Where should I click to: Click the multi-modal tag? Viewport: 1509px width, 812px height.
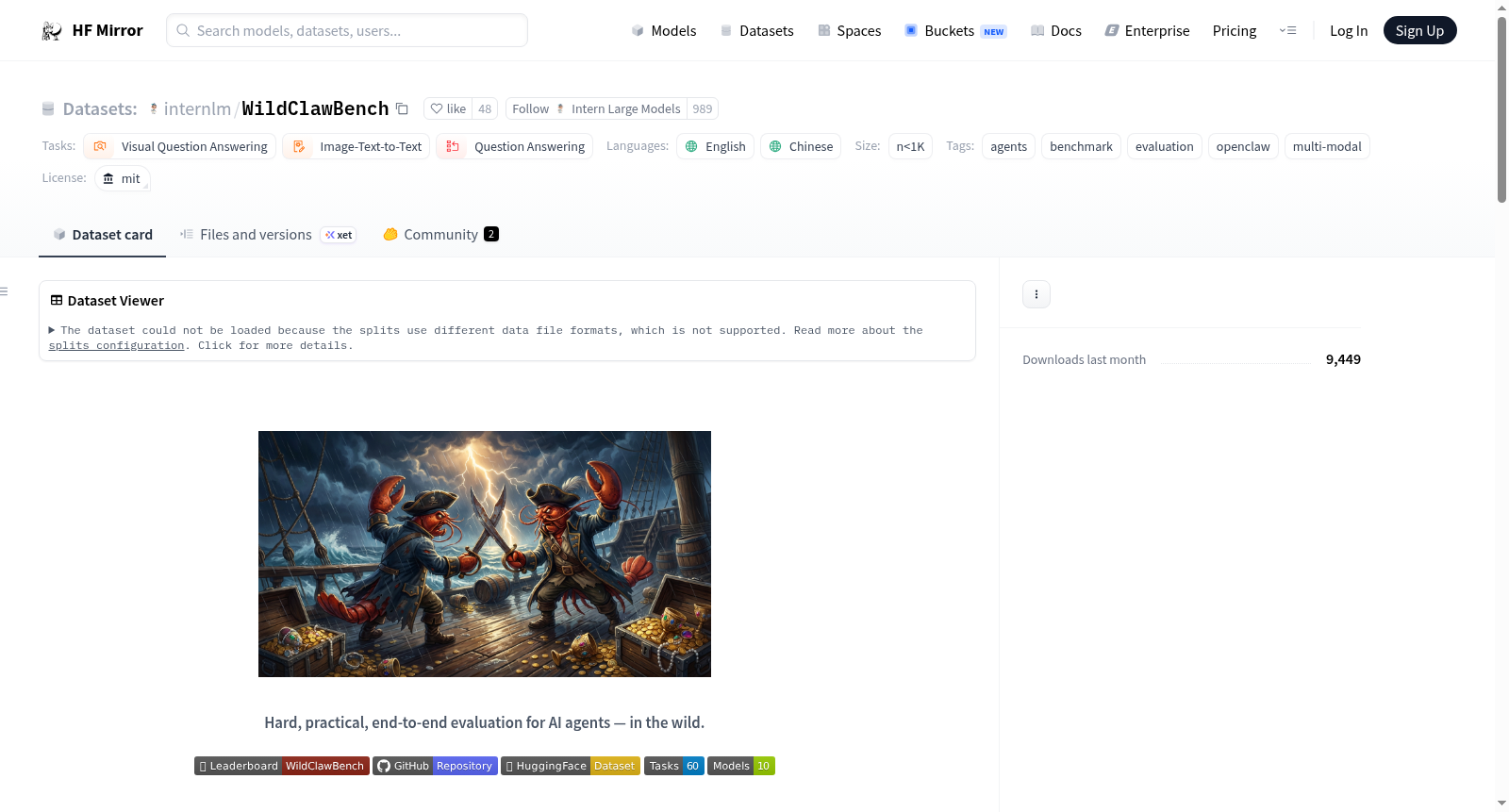pyautogui.click(x=1327, y=146)
